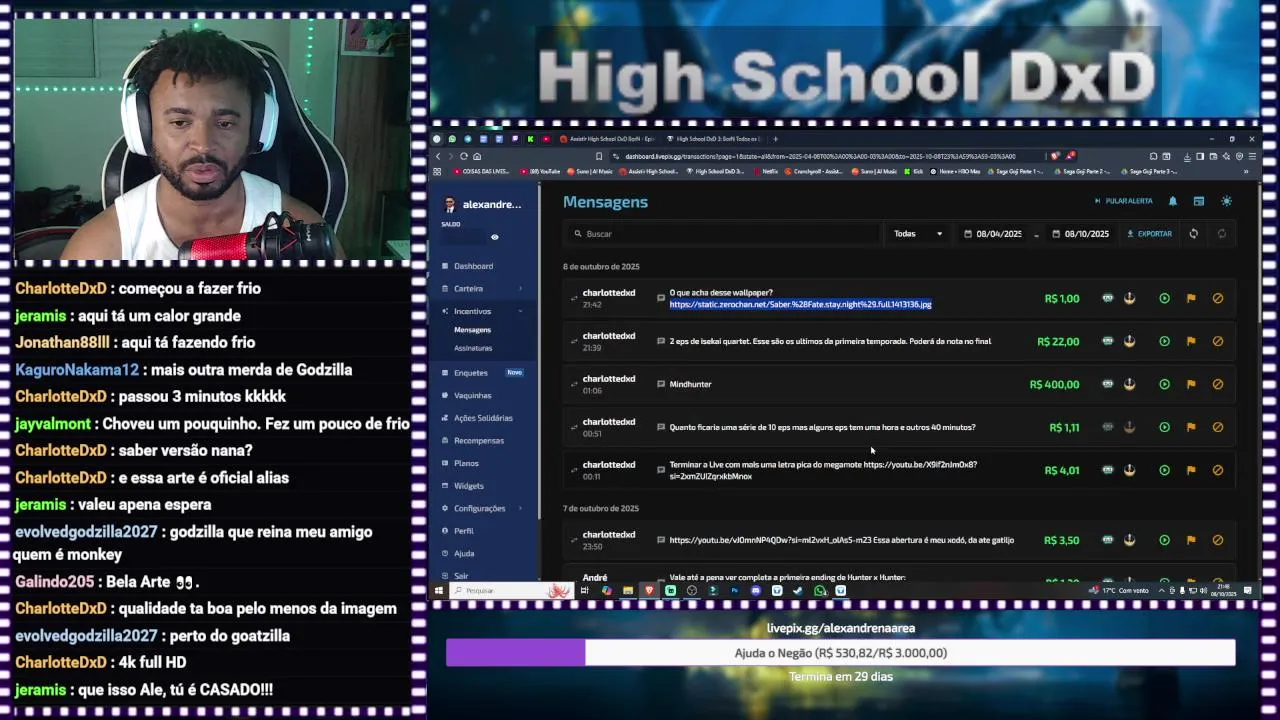
Task: Open Netflix bookmark in bookmarks bar
Action: pyautogui.click(x=765, y=171)
